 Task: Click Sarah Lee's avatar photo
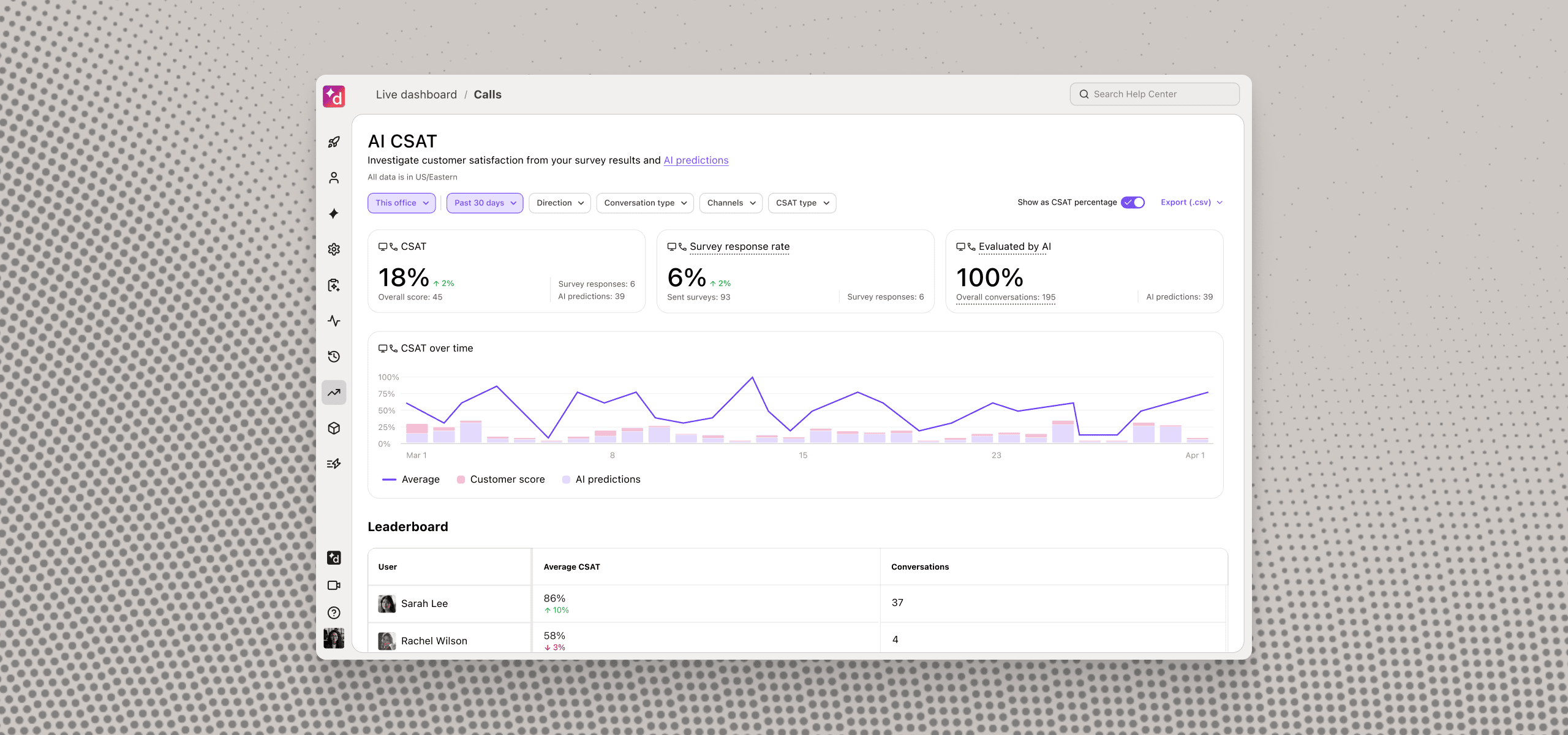[x=387, y=604]
